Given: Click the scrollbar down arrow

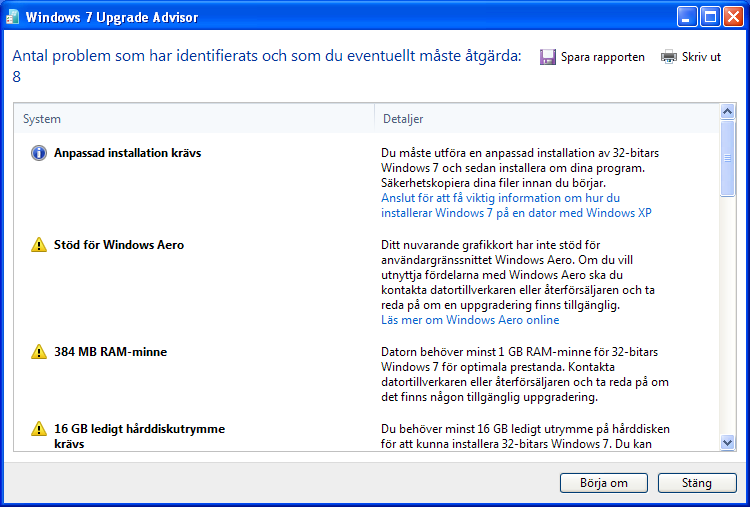Looking at the screenshot, I should [727, 442].
